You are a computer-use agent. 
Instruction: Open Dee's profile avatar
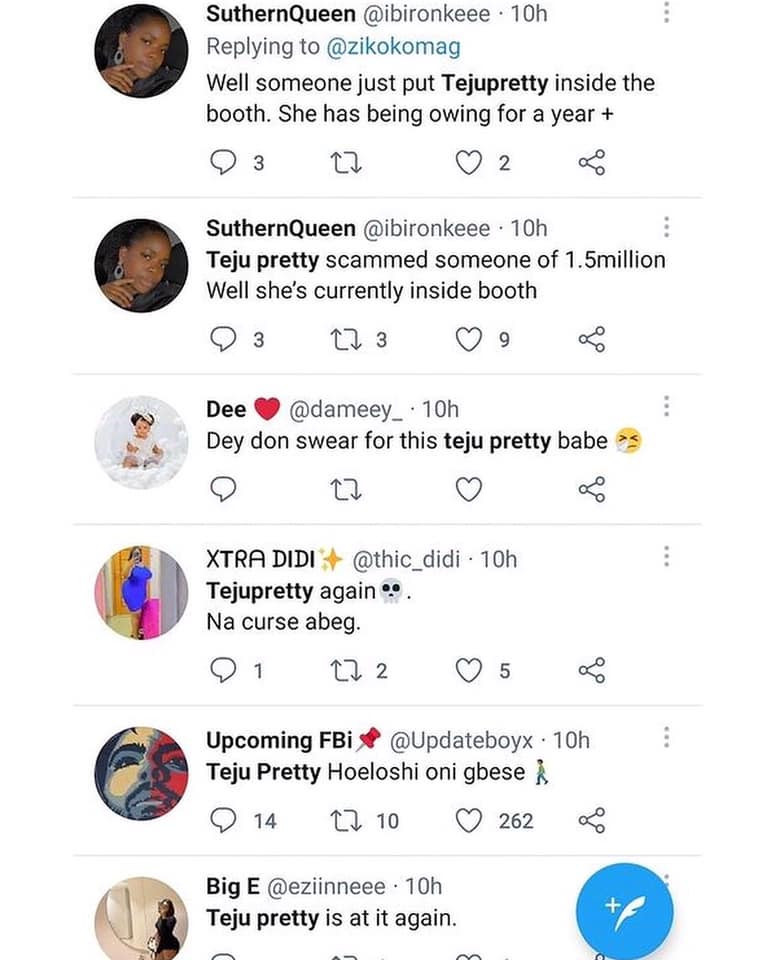141,441
